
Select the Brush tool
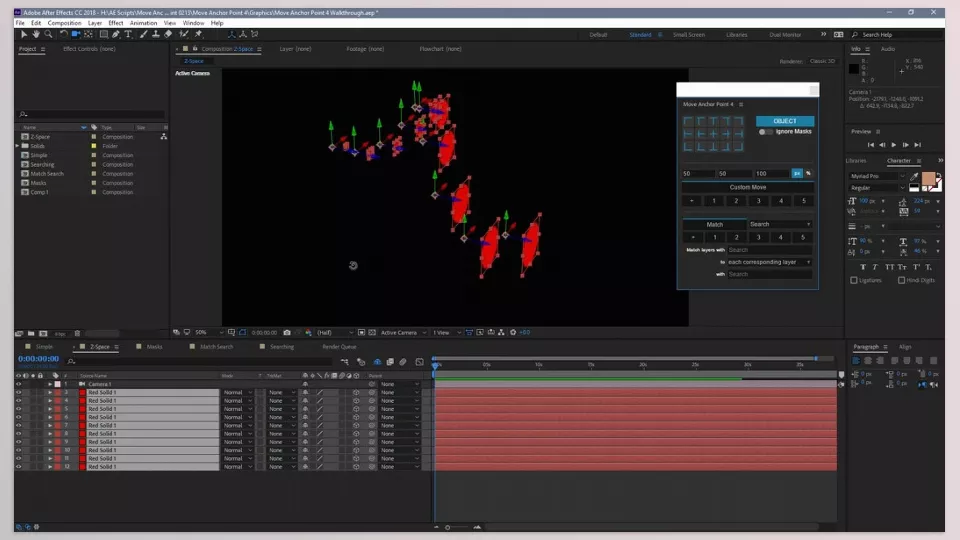143,34
